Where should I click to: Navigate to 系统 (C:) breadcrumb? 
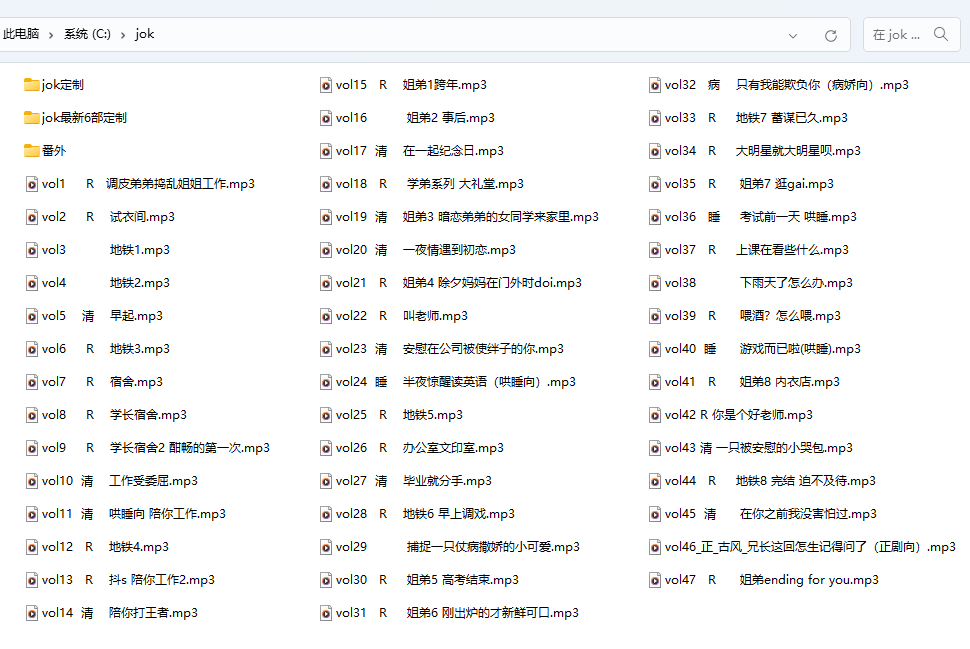[87, 34]
